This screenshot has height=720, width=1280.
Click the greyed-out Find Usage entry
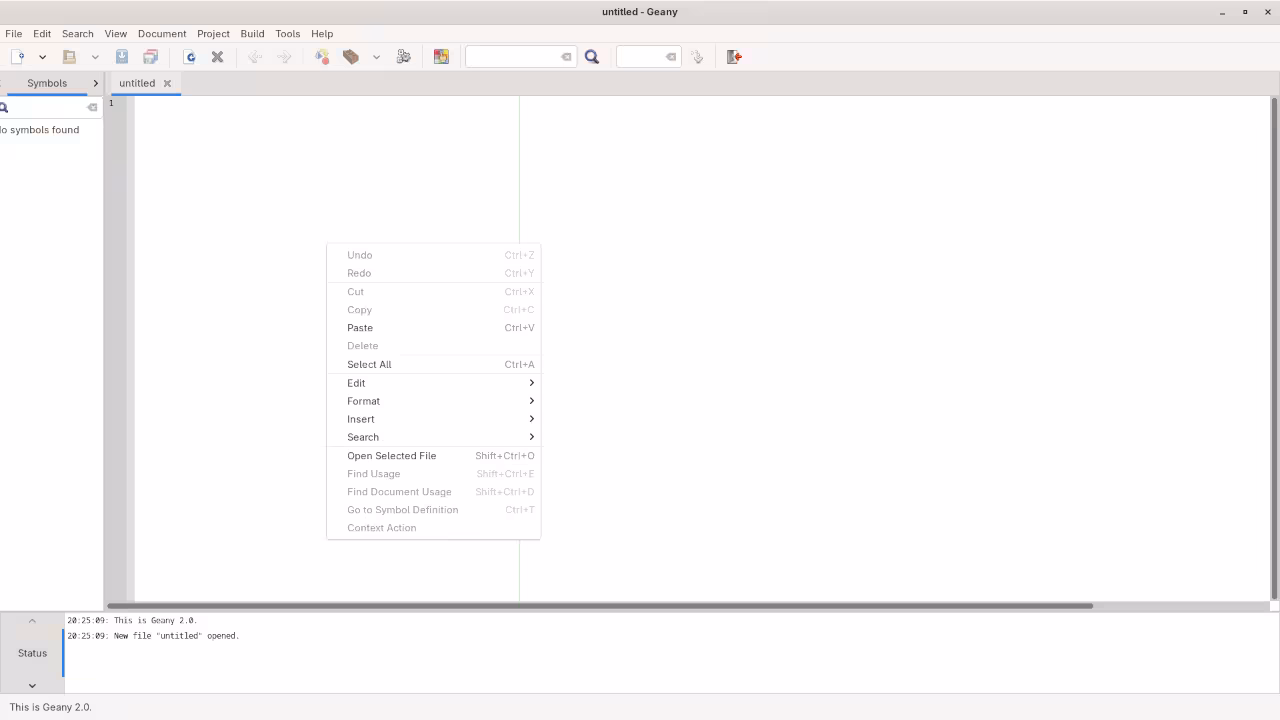433,474
